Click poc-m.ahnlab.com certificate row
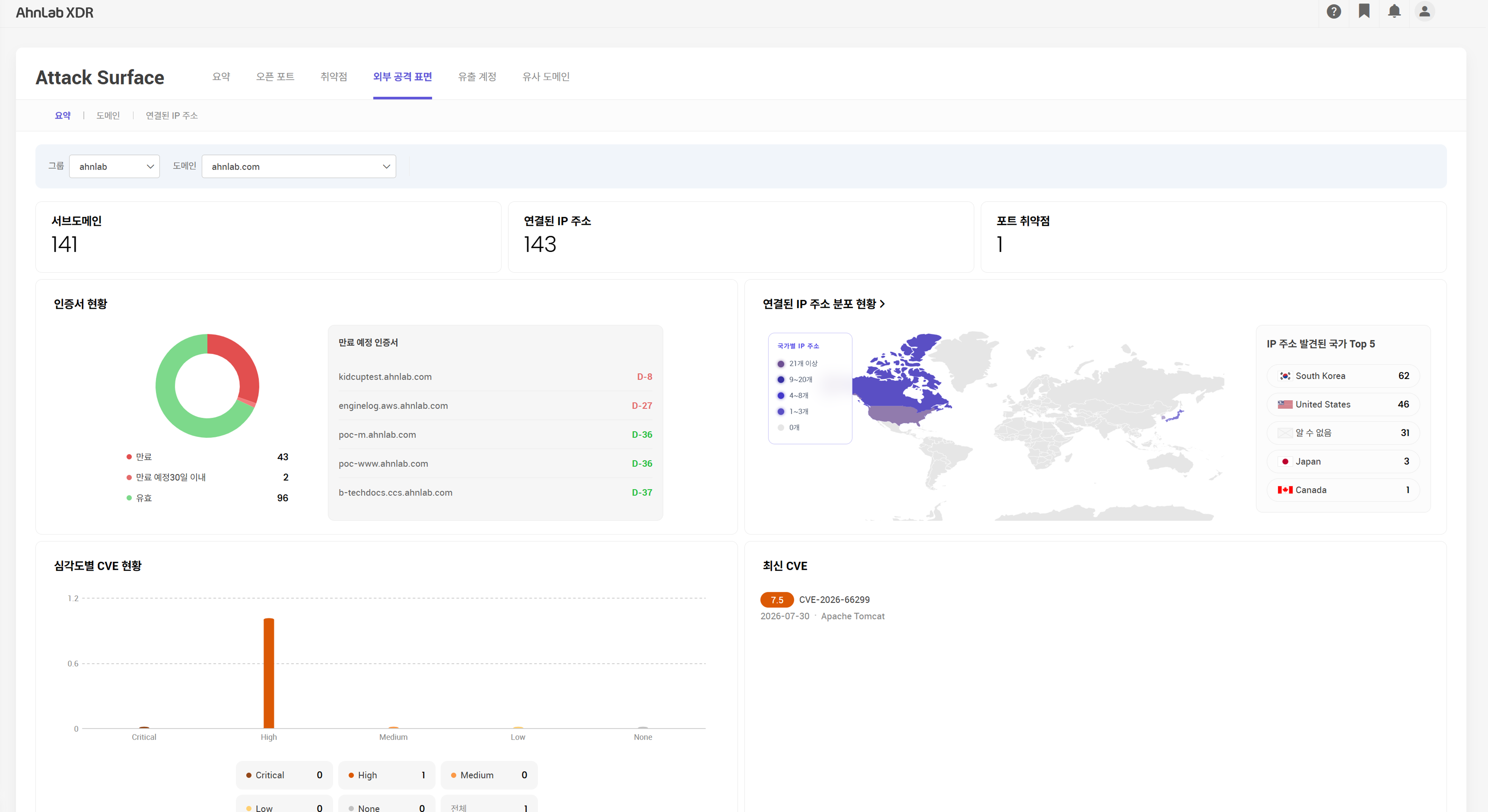 pyautogui.click(x=495, y=434)
